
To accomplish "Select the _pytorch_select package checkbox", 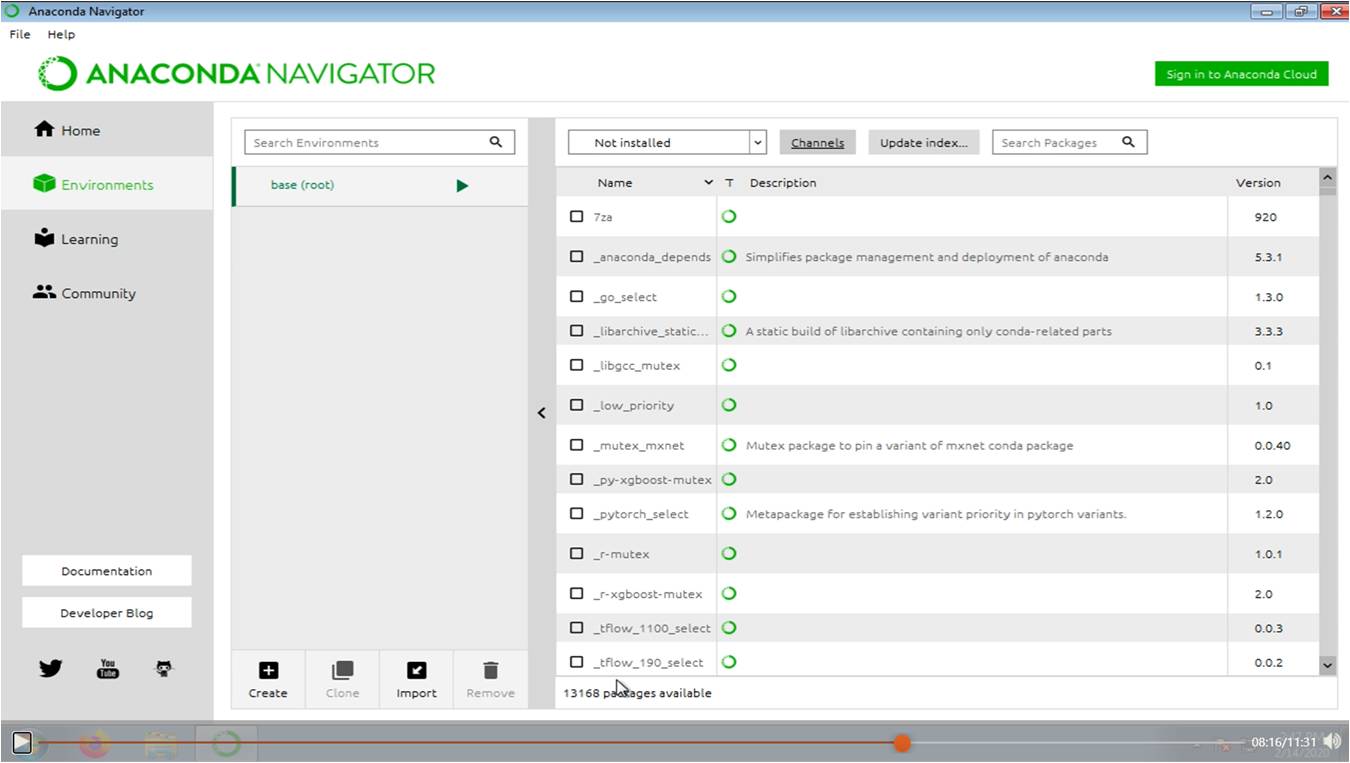I will 576,513.
